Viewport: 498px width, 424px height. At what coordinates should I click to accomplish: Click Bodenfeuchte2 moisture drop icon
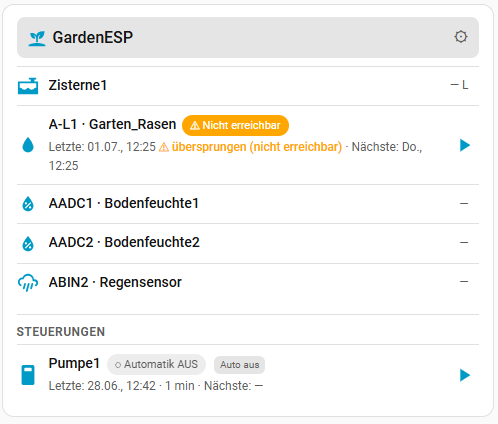(28, 243)
